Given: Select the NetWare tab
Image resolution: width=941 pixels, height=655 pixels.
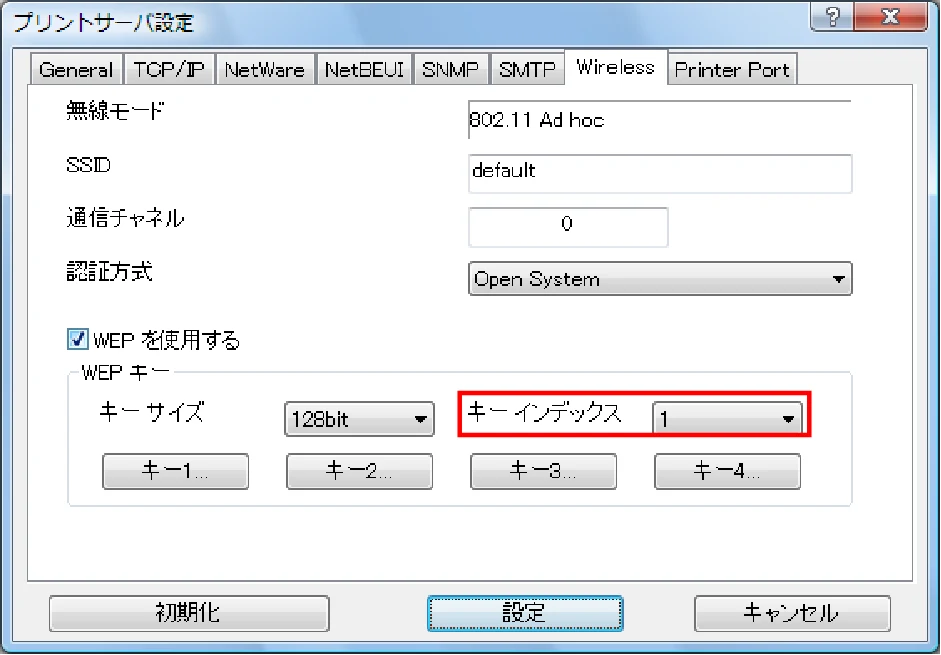Looking at the screenshot, I should click(265, 69).
